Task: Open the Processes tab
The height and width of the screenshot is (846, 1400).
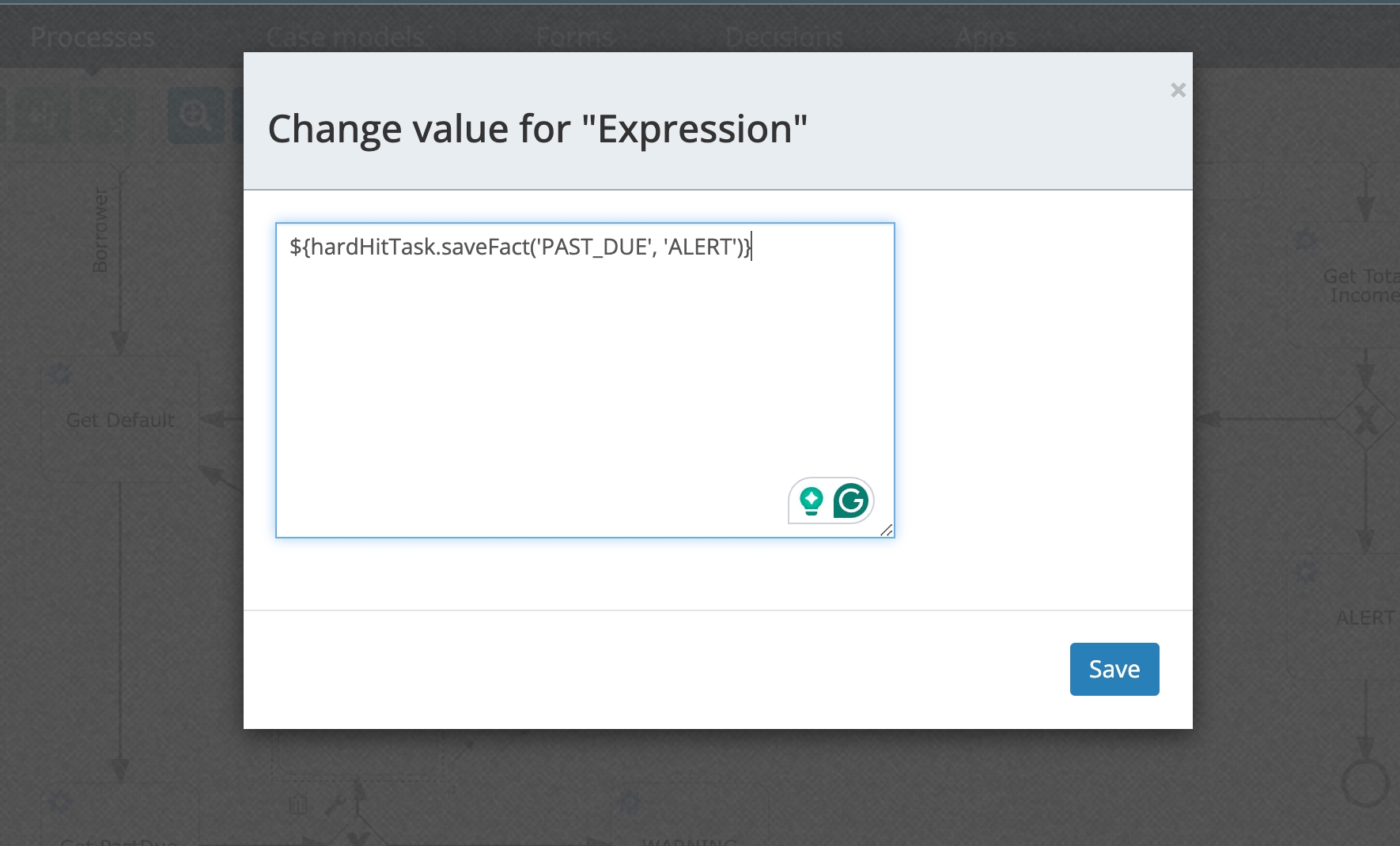Action: (x=93, y=37)
